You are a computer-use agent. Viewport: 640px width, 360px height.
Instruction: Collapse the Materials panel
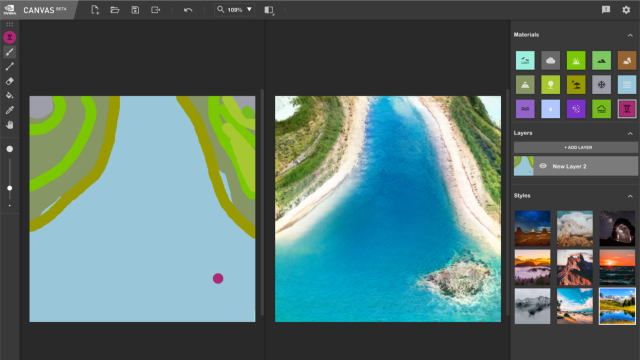[630, 36]
